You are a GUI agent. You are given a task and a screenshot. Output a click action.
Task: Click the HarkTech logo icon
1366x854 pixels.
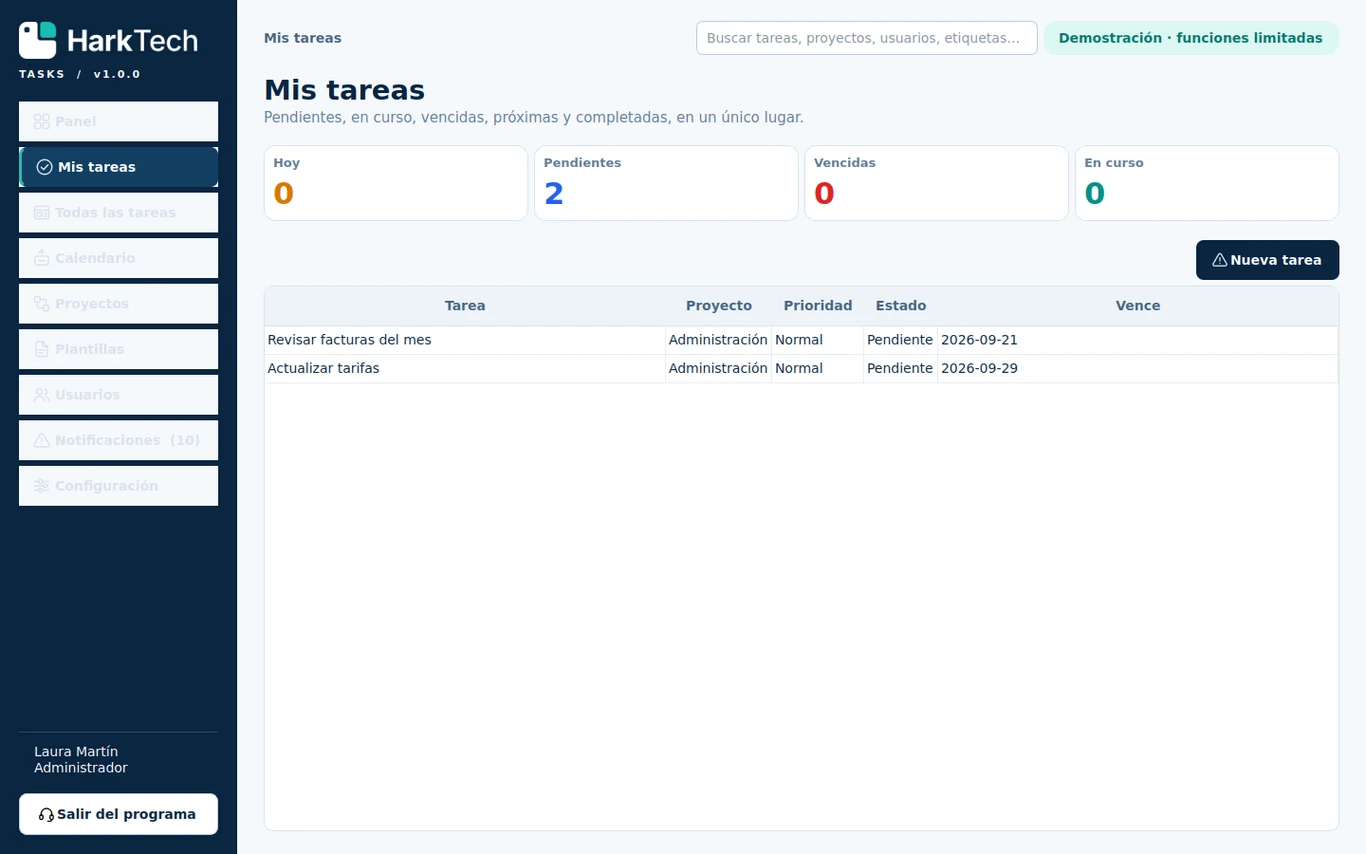[38, 40]
